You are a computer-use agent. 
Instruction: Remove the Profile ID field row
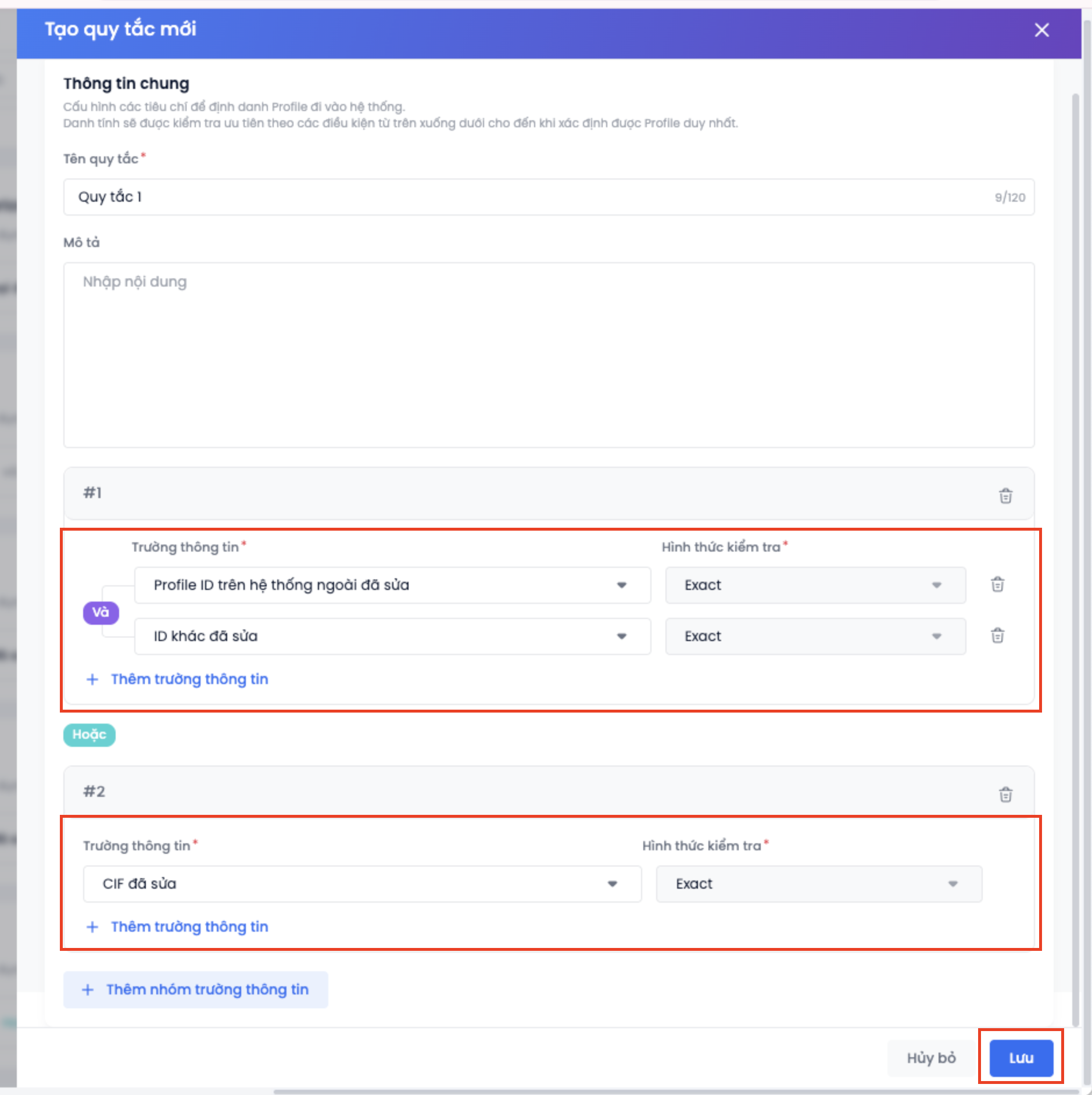coord(997,585)
